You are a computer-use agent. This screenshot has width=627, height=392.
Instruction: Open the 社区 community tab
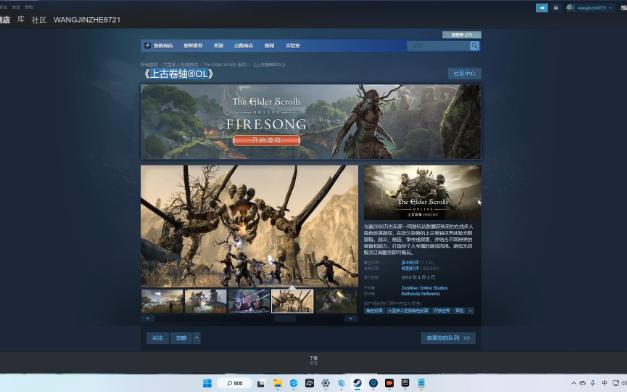tap(39, 20)
